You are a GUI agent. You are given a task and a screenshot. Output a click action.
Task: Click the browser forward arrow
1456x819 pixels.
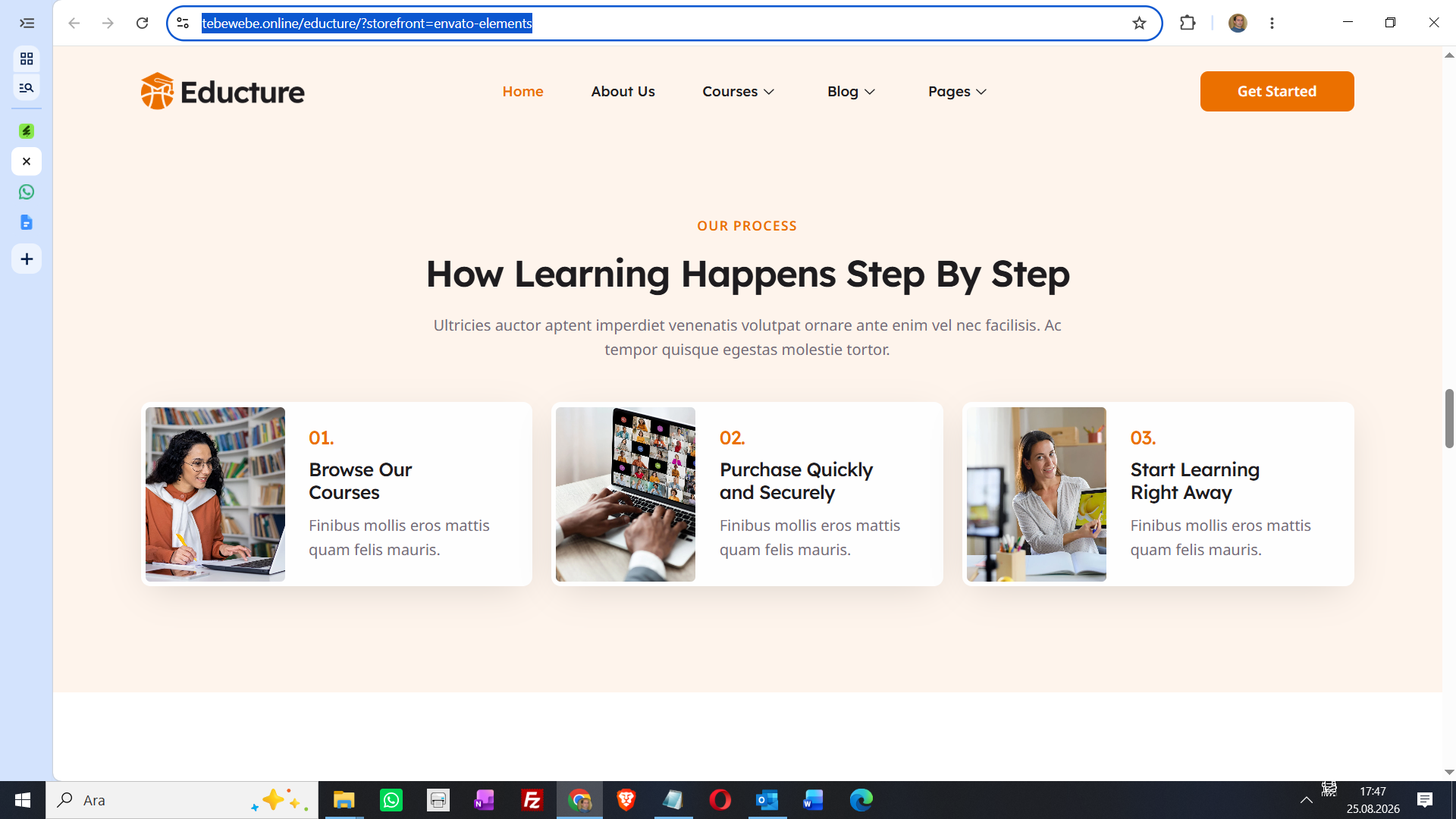click(x=108, y=23)
